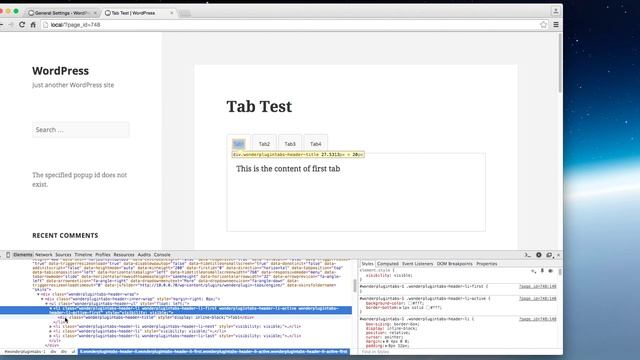
Task: Switch to the Properties sidebar tab
Action: point(487,264)
